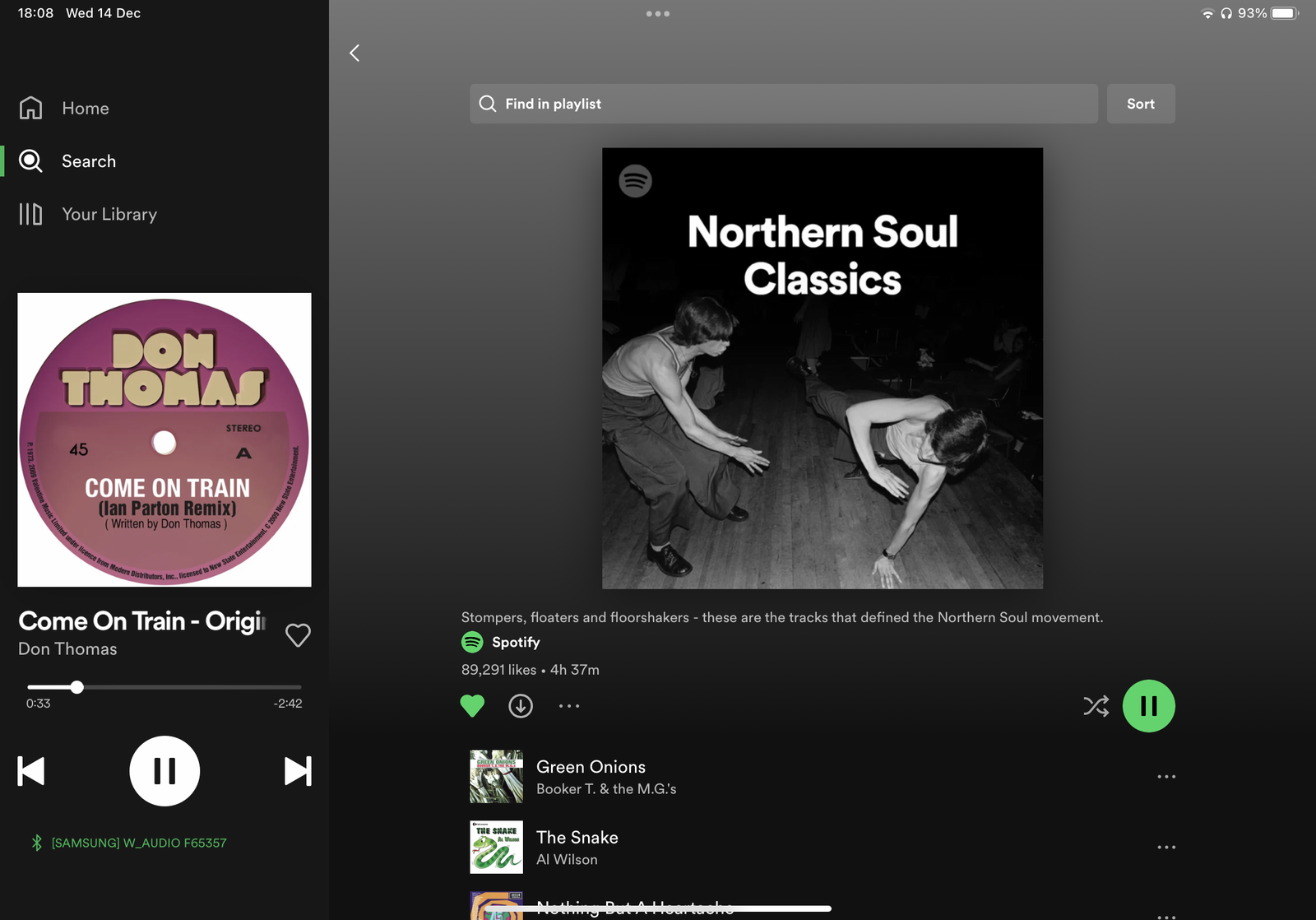Go to Home tab label
1316x920 pixels.
pyautogui.click(x=86, y=109)
